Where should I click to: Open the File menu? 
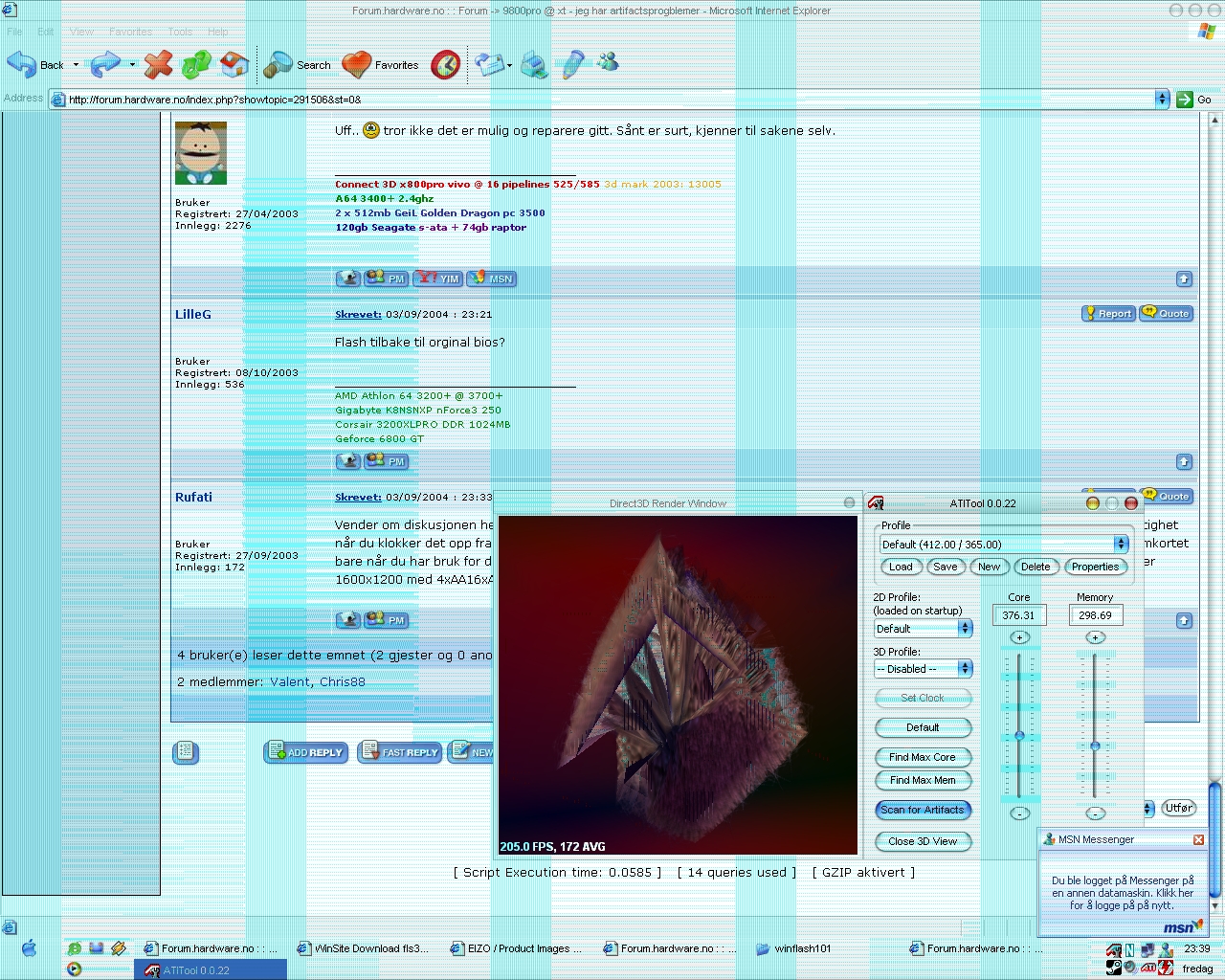14,32
